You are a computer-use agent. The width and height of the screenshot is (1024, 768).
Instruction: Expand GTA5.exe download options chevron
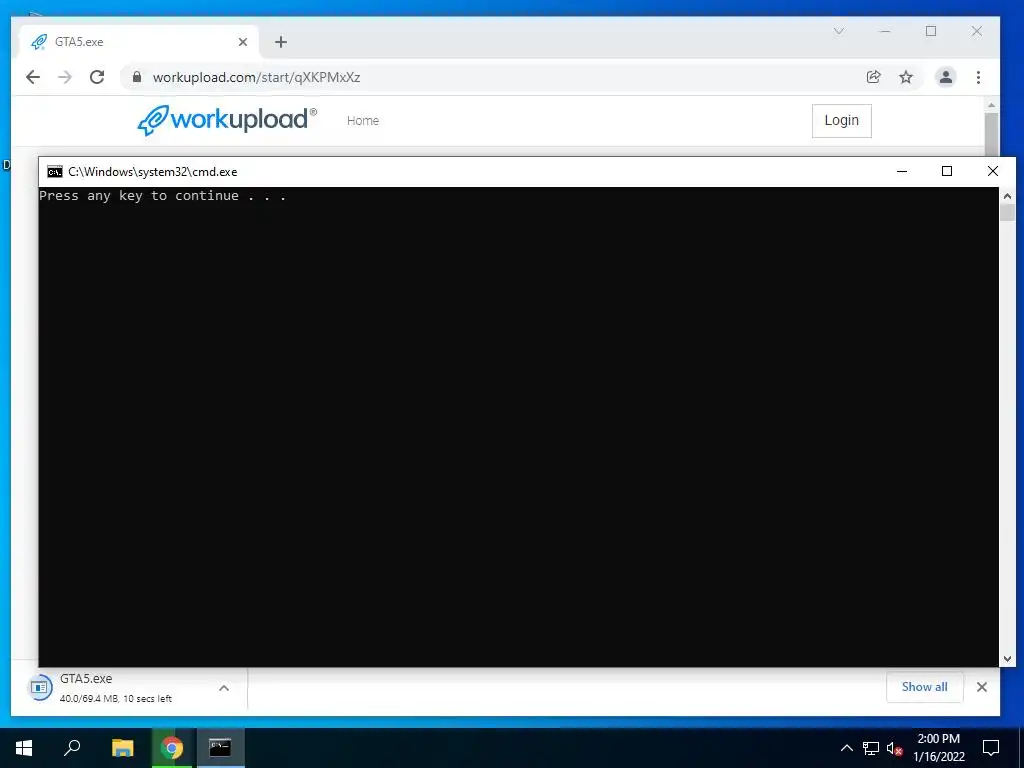(x=223, y=688)
